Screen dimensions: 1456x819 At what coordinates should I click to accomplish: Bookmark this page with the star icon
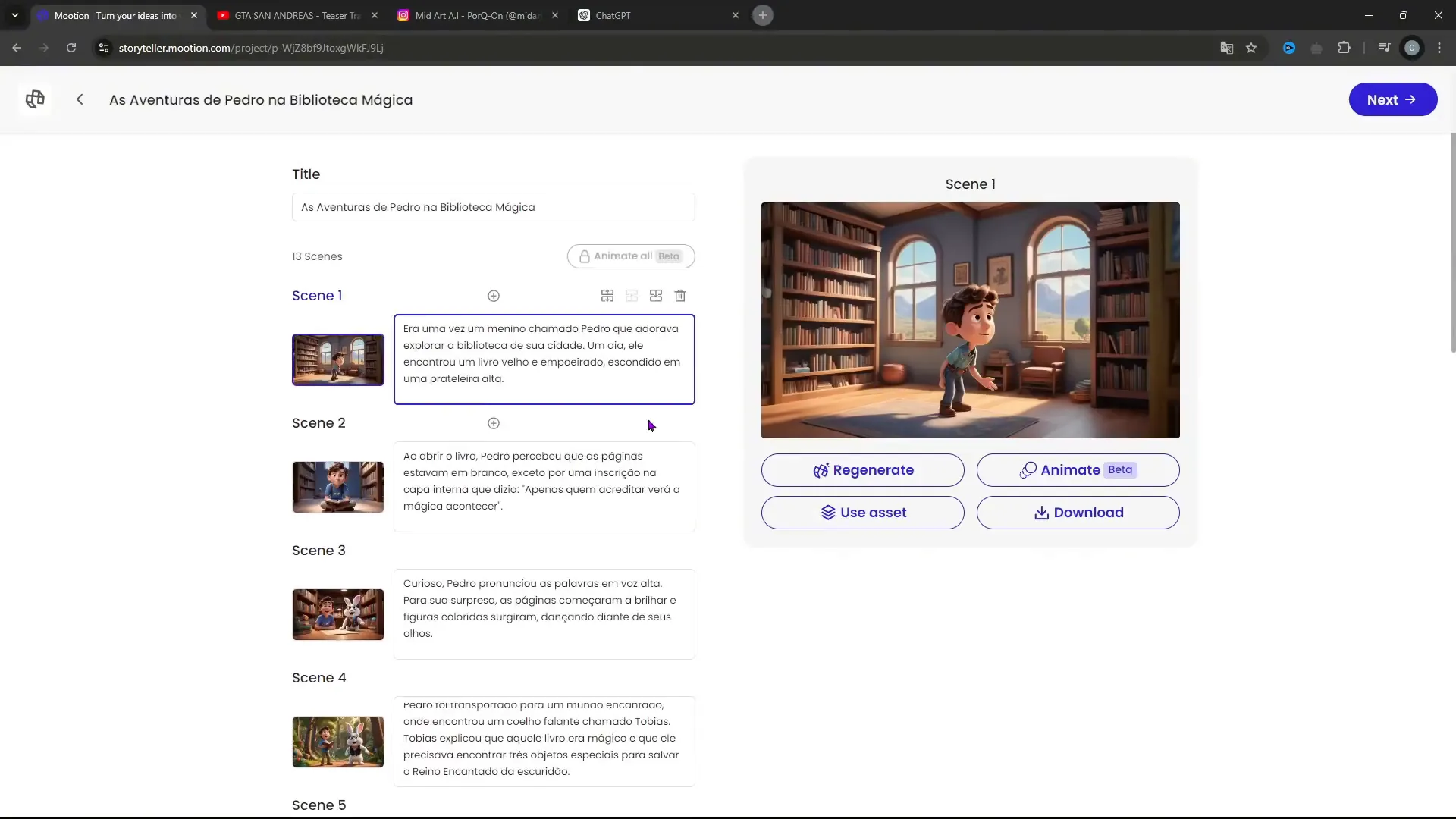[x=1251, y=48]
